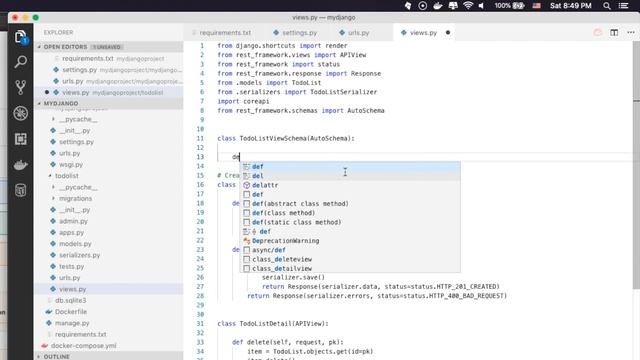Click the date and time in the menu bar
Image resolution: width=640 pixels, height=360 pixels.
tap(571, 6)
